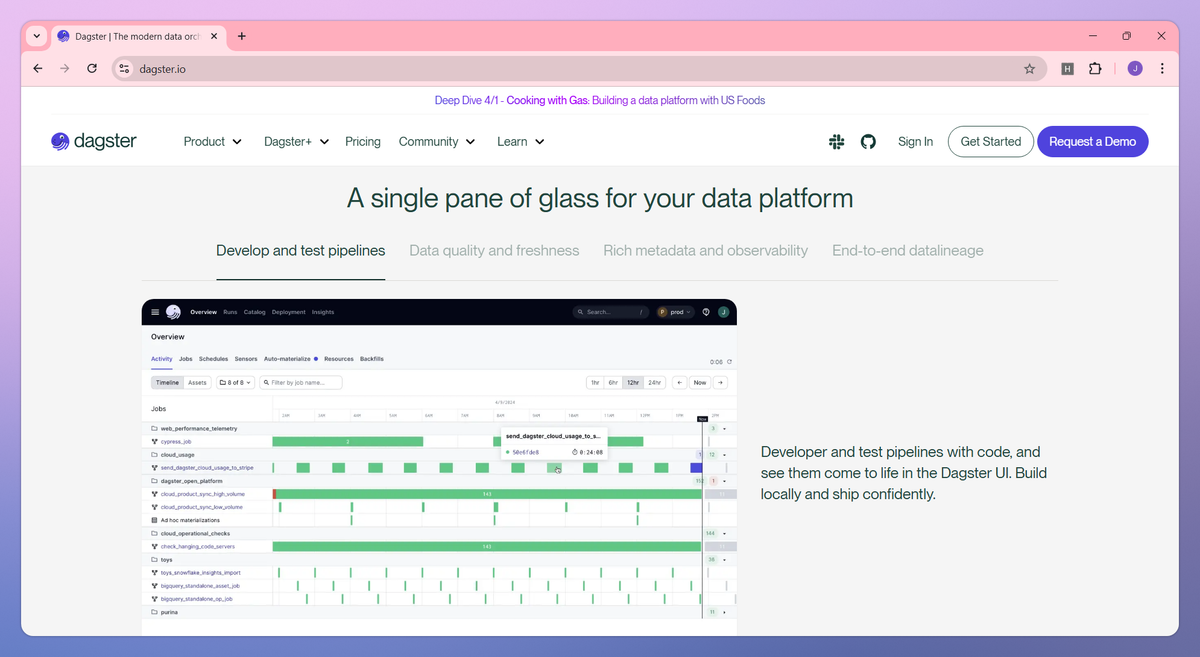Click the right arrow beside Now
Image resolution: width=1200 pixels, height=657 pixels.
(x=720, y=382)
